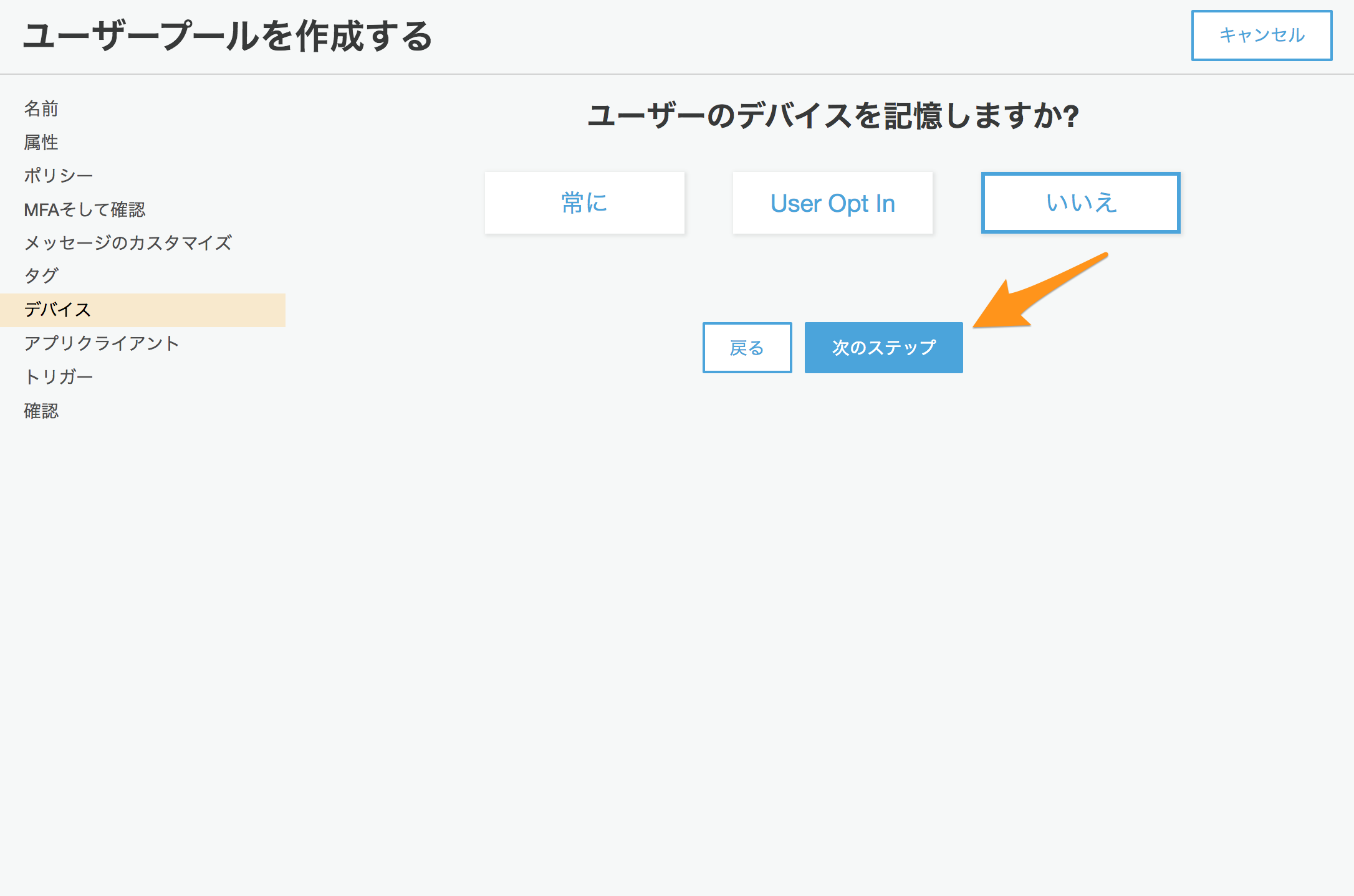The height and width of the screenshot is (896, 1354).
Task: Choose the User Opt In option
Action: [832, 203]
